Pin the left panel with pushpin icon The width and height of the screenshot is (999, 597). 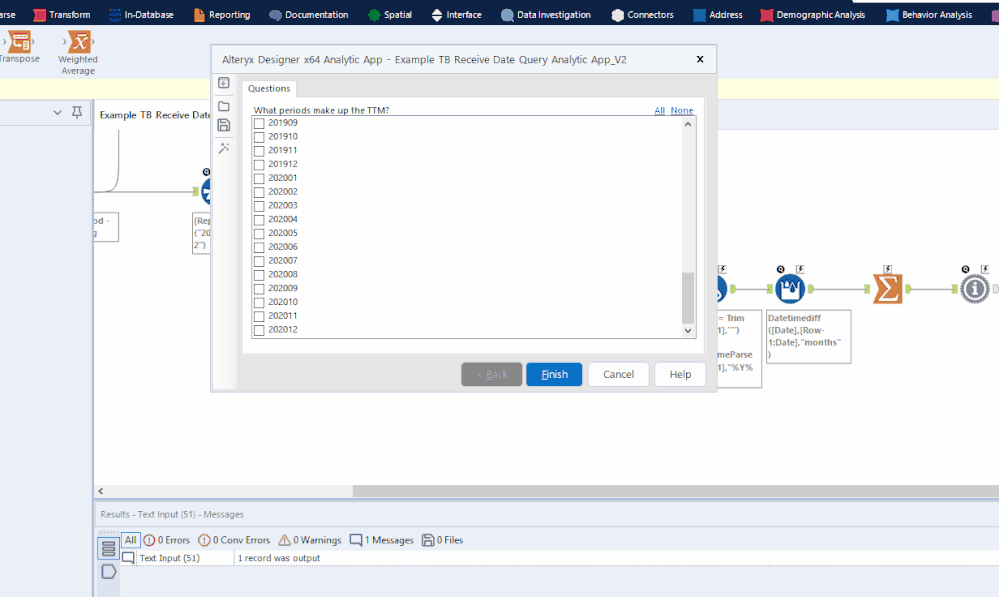pyautogui.click(x=77, y=113)
